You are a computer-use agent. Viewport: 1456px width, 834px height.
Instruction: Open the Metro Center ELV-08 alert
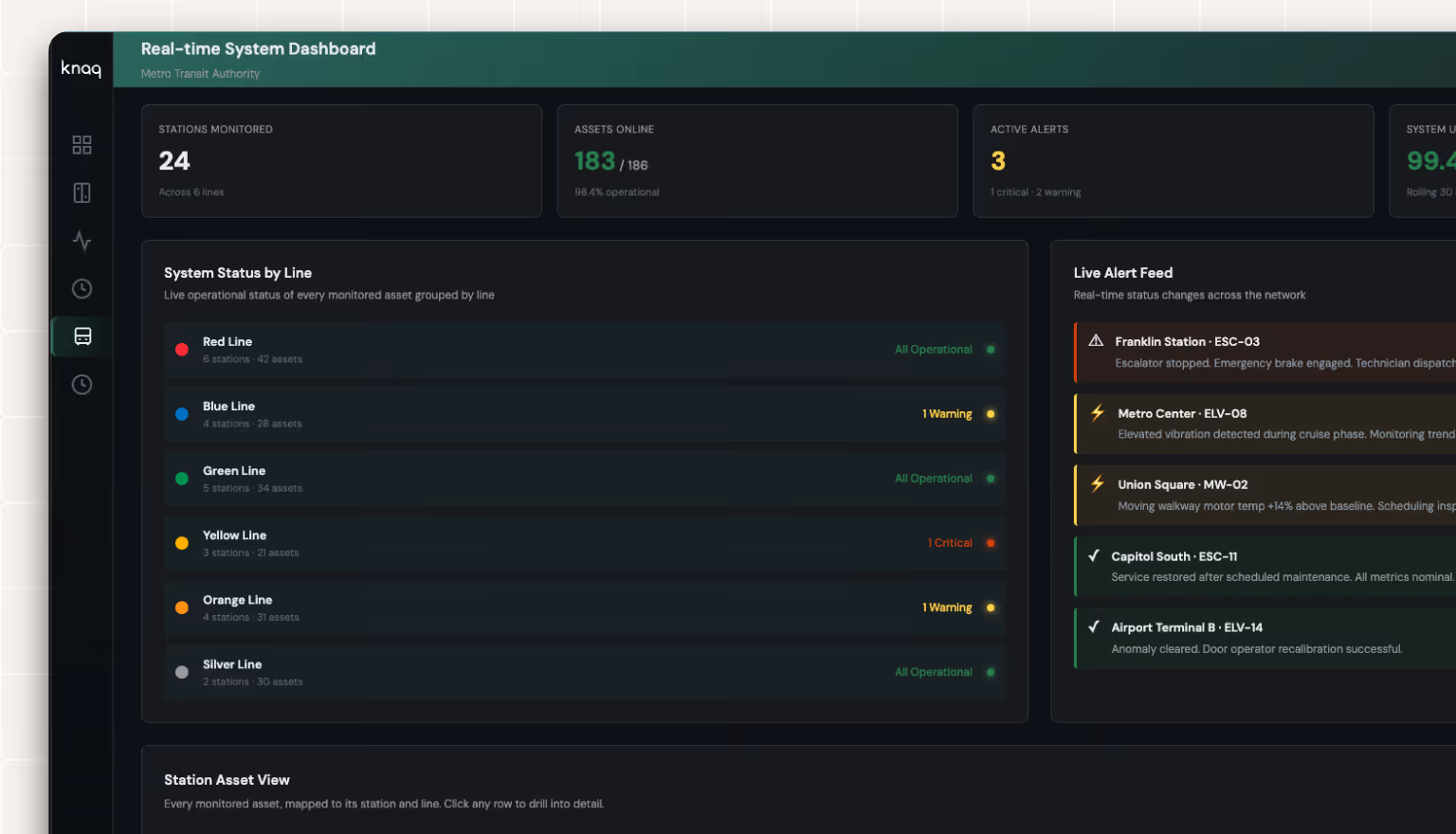pos(1265,424)
